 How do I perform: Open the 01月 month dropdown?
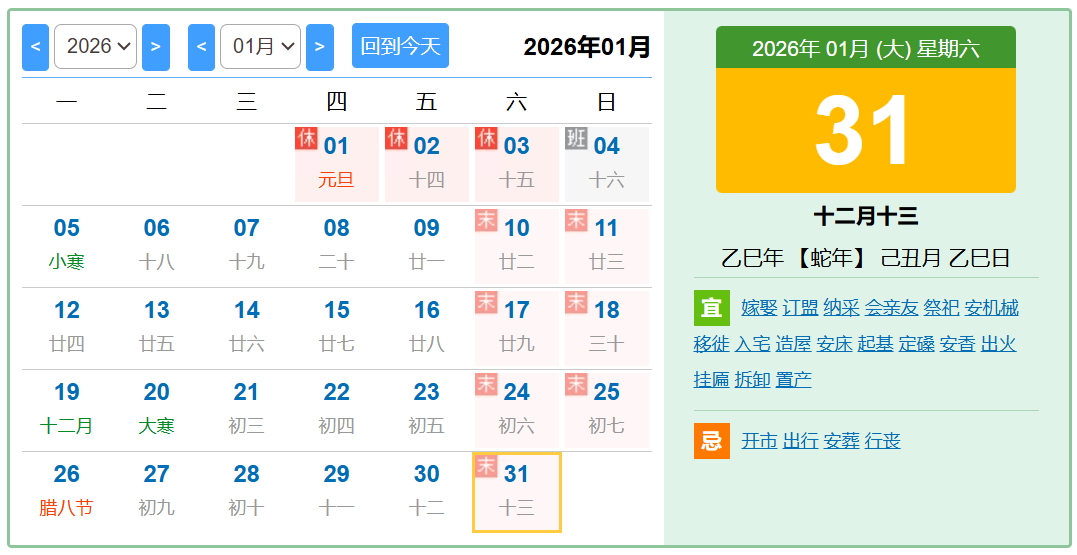tap(260, 47)
